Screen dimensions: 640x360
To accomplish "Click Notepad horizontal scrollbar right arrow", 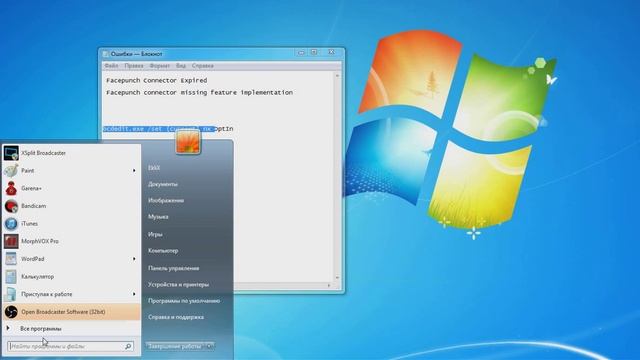I will pos(329,285).
